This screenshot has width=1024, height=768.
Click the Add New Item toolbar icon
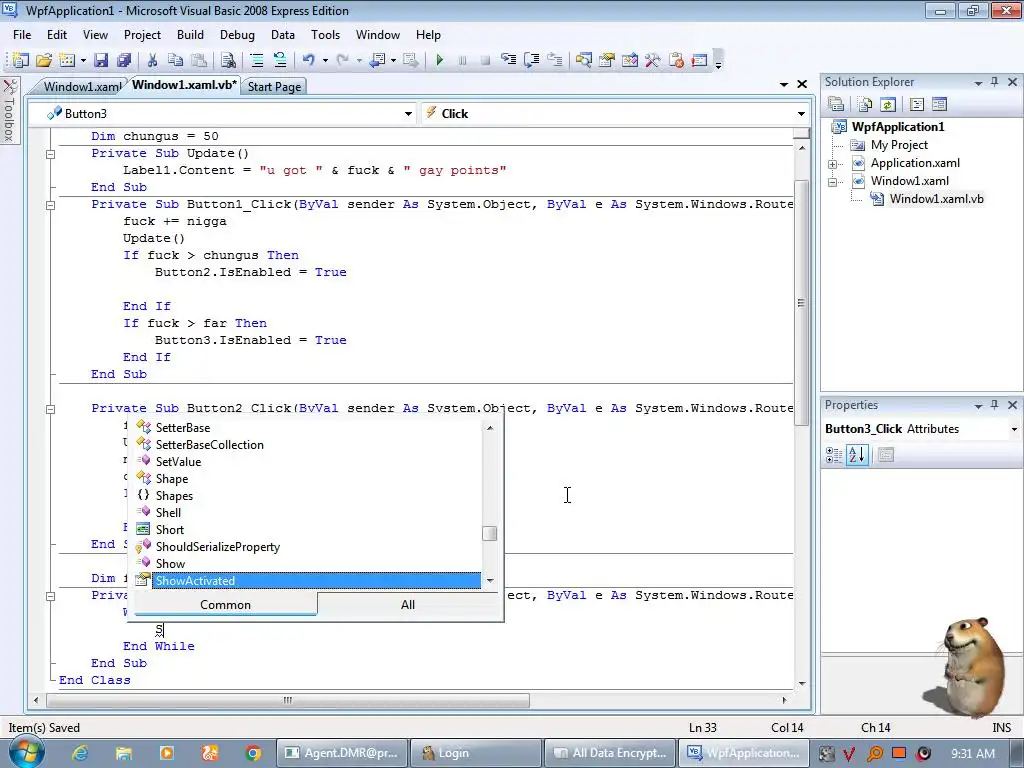click(67, 60)
